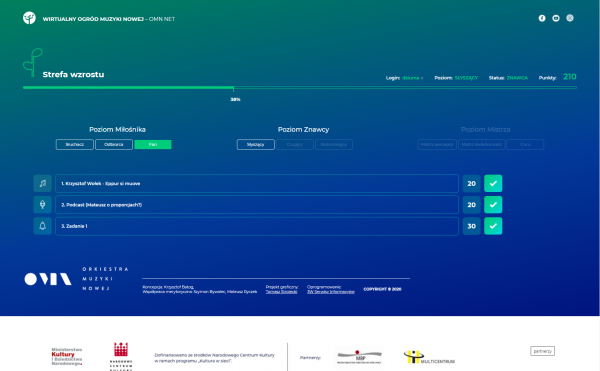Viewport: 600px width, 371px height.
Task: Click the OMN NET tree logo
Action: [x=29, y=18]
